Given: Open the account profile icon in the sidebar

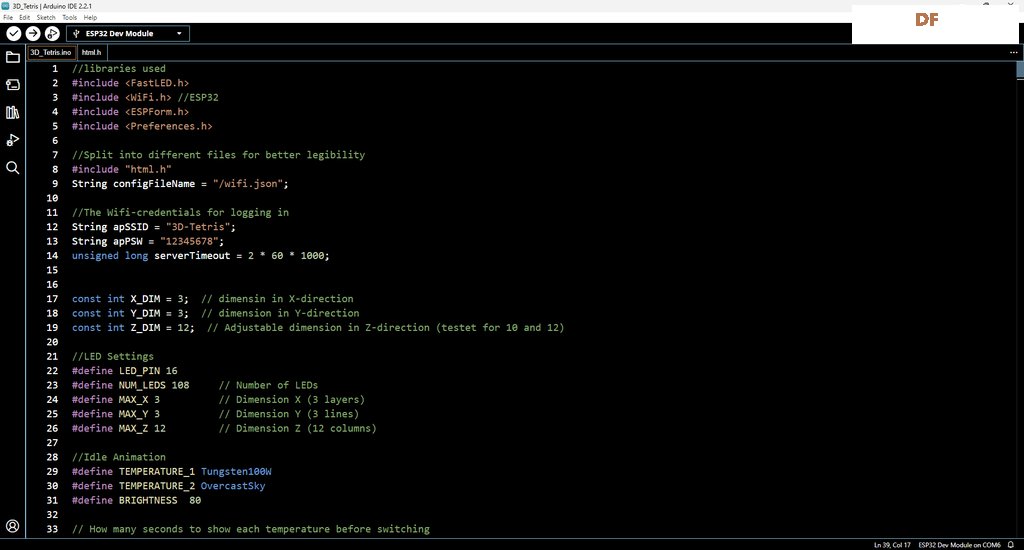Looking at the screenshot, I should (x=12, y=526).
